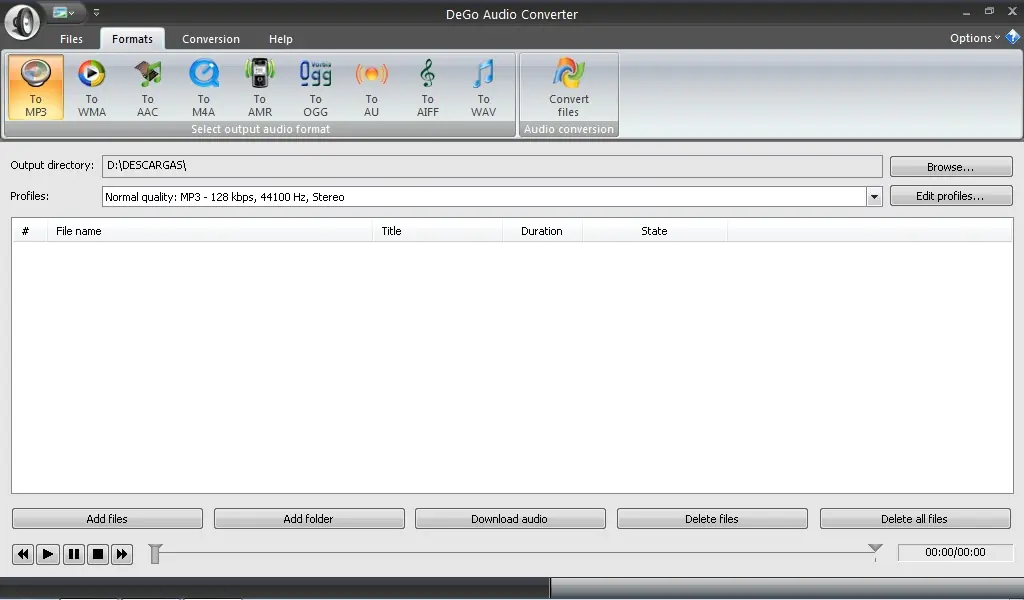
Task: Click the Delete files button
Action: point(712,519)
